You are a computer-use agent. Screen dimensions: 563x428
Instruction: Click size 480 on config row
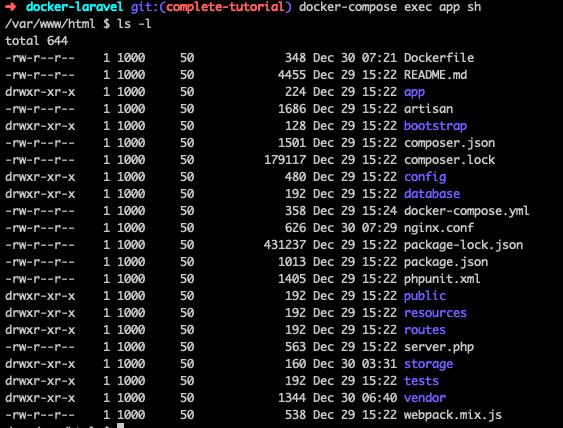pos(296,177)
